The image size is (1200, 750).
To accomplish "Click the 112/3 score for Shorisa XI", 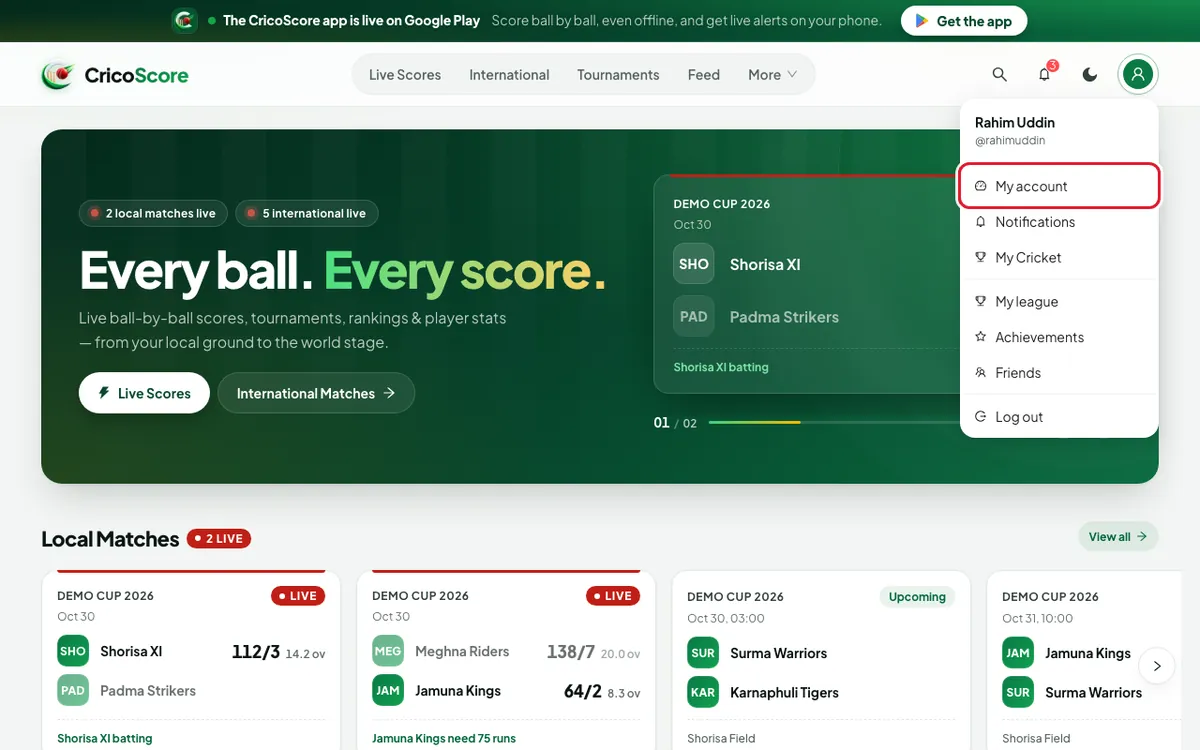I will click(x=256, y=652).
